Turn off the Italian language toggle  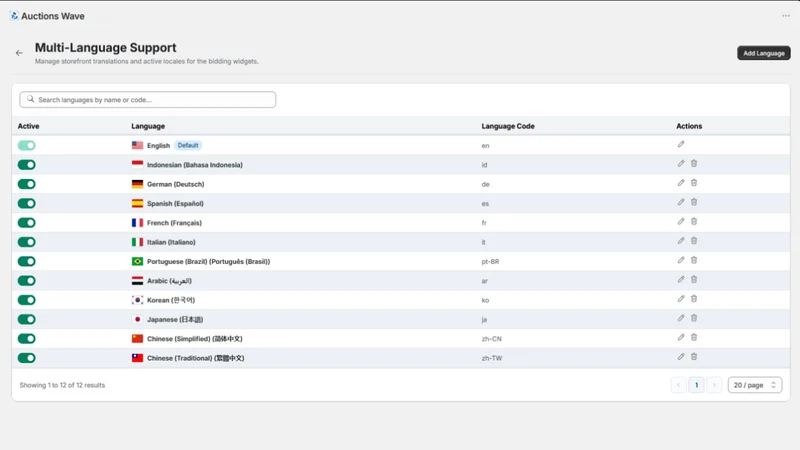point(27,242)
